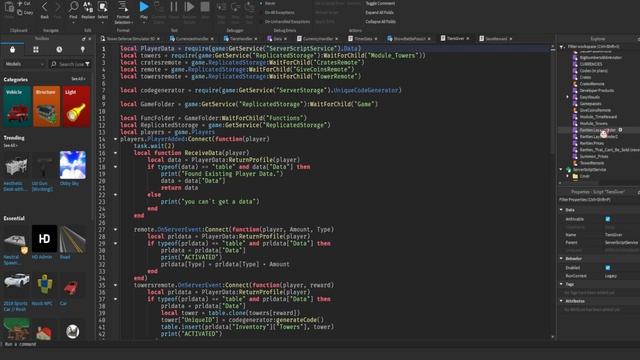The height and width of the screenshot is (360, 640).
Task: Collapse the fold at code line 27
Action: 116,229
